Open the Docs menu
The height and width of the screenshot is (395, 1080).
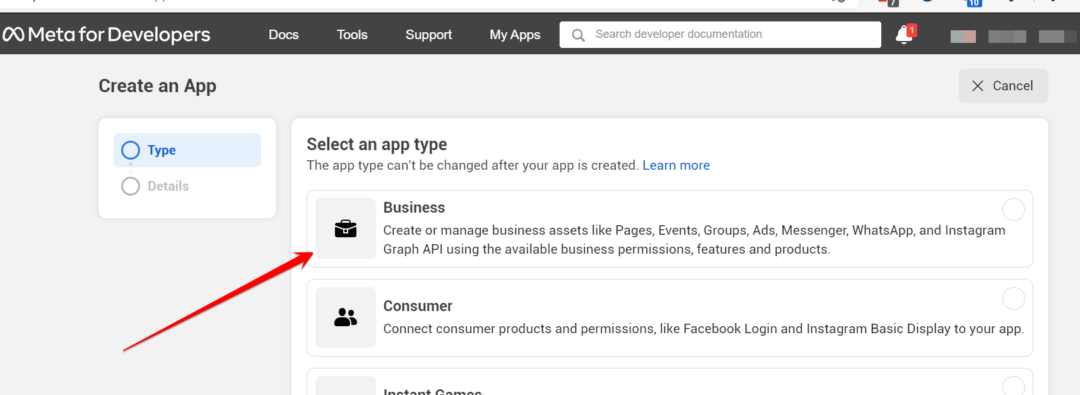pyautogui.click(x=284, y=34)
